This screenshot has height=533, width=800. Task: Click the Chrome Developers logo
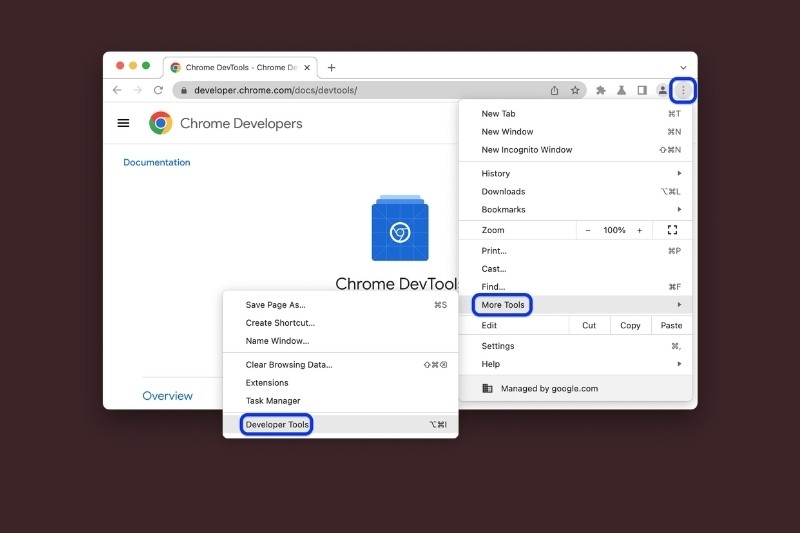(160, 123)
